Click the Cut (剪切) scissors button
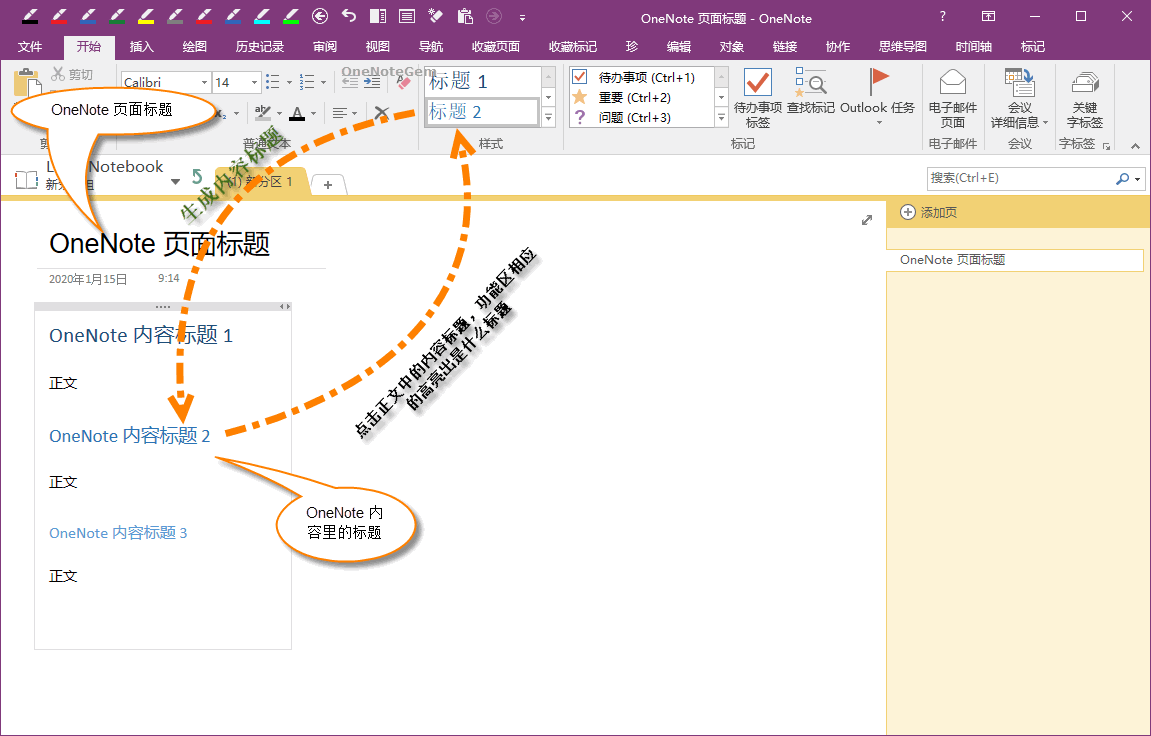The width and height of the screenshot is (1151, 736). [72, 74]
